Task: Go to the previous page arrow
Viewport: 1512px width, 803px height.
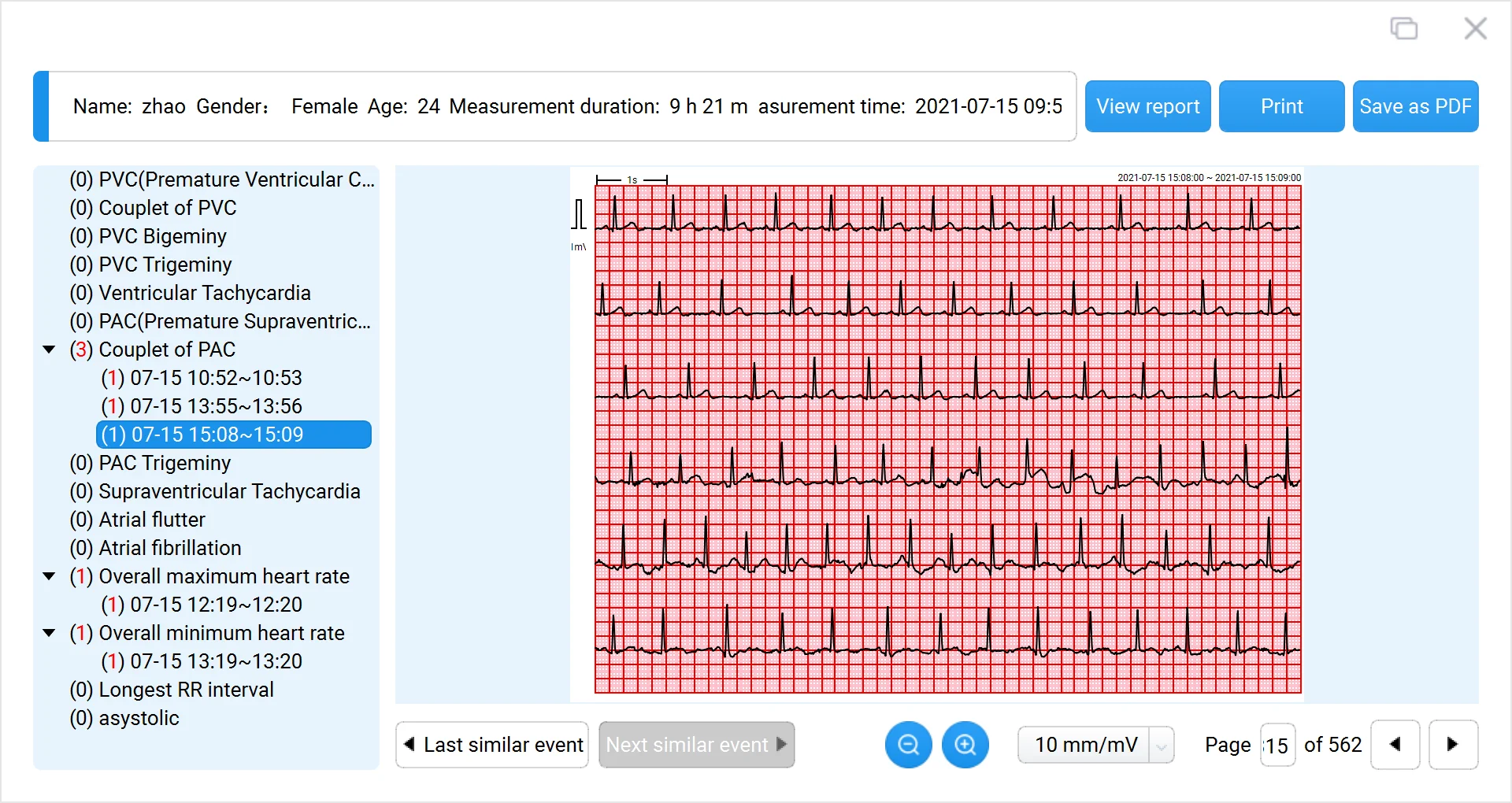Action: click(1395, 745)
